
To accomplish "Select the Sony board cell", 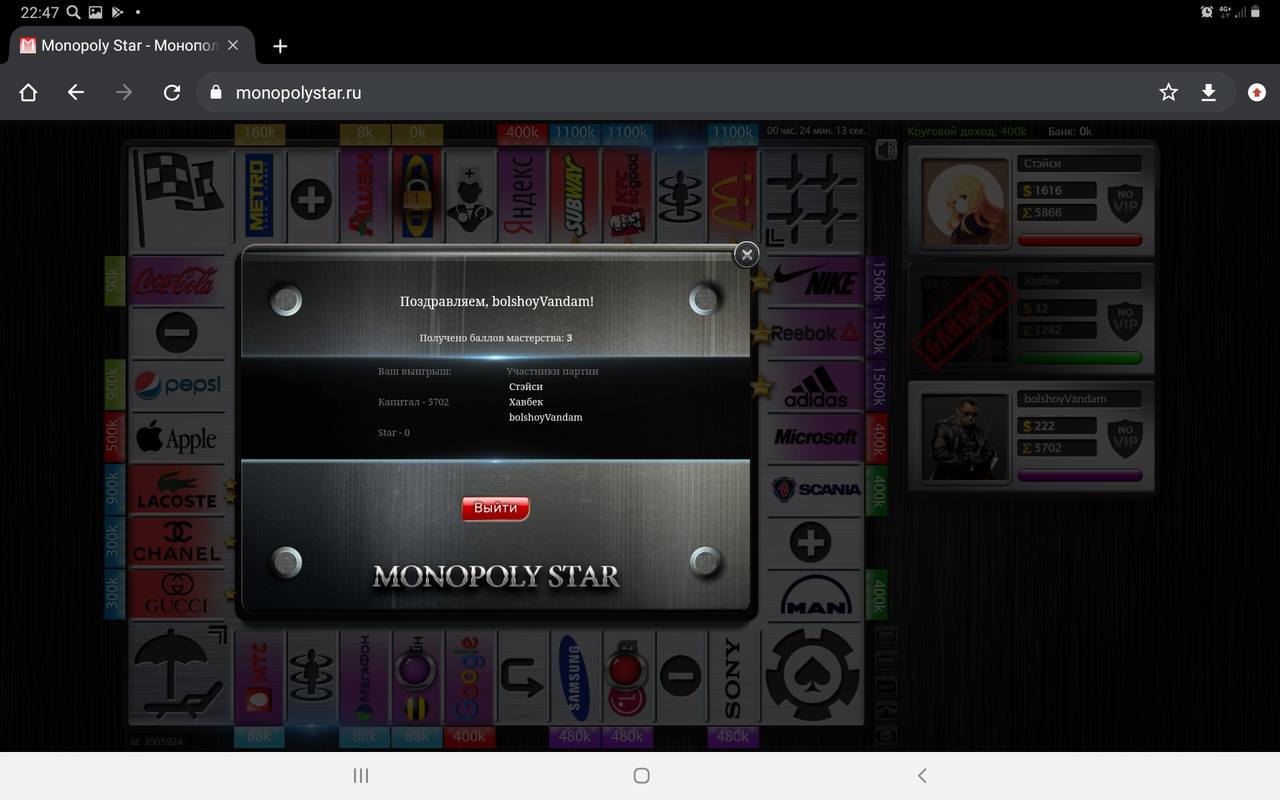I will pyautogui.click(x=732, y=677).
